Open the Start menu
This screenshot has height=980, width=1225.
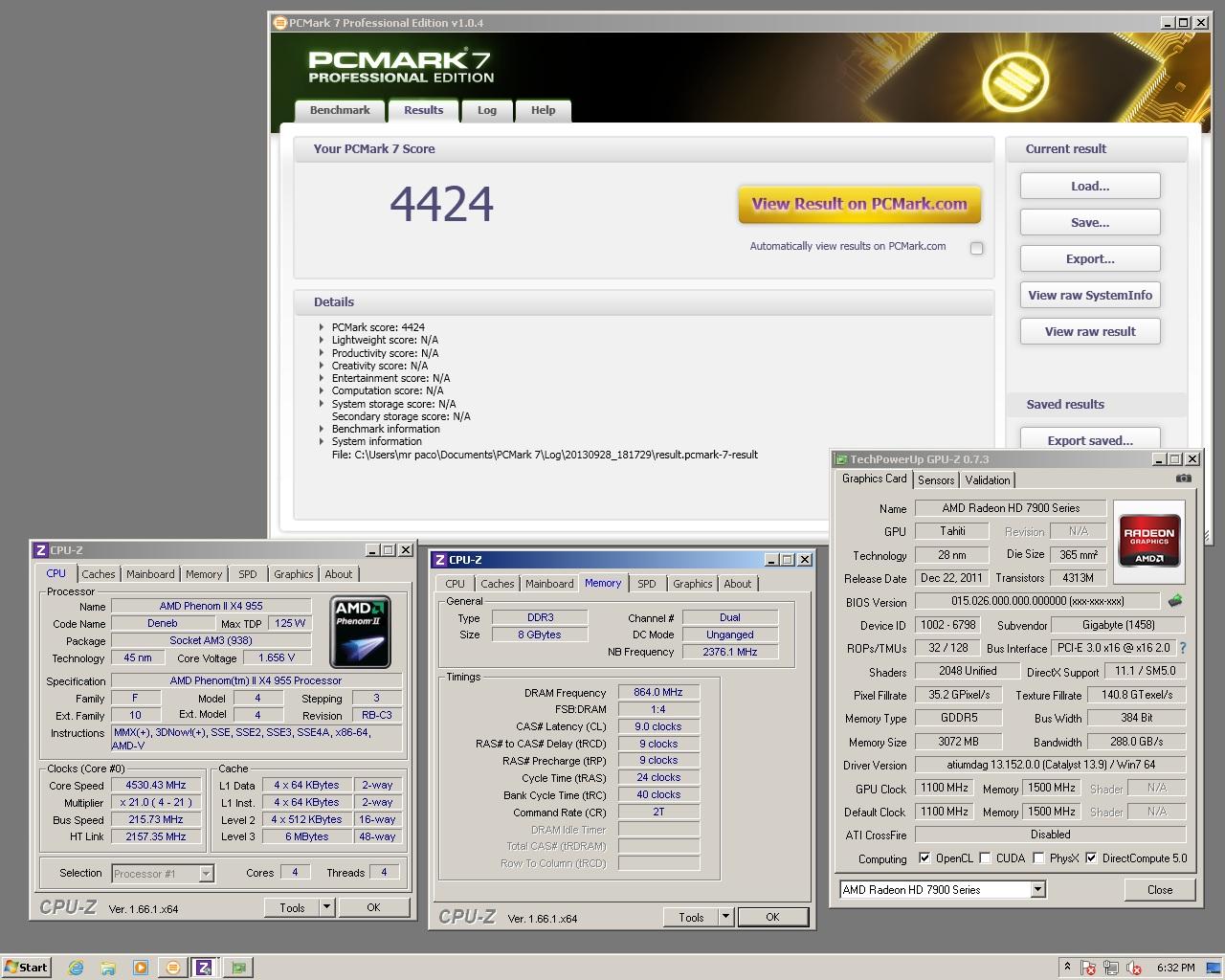26,968
